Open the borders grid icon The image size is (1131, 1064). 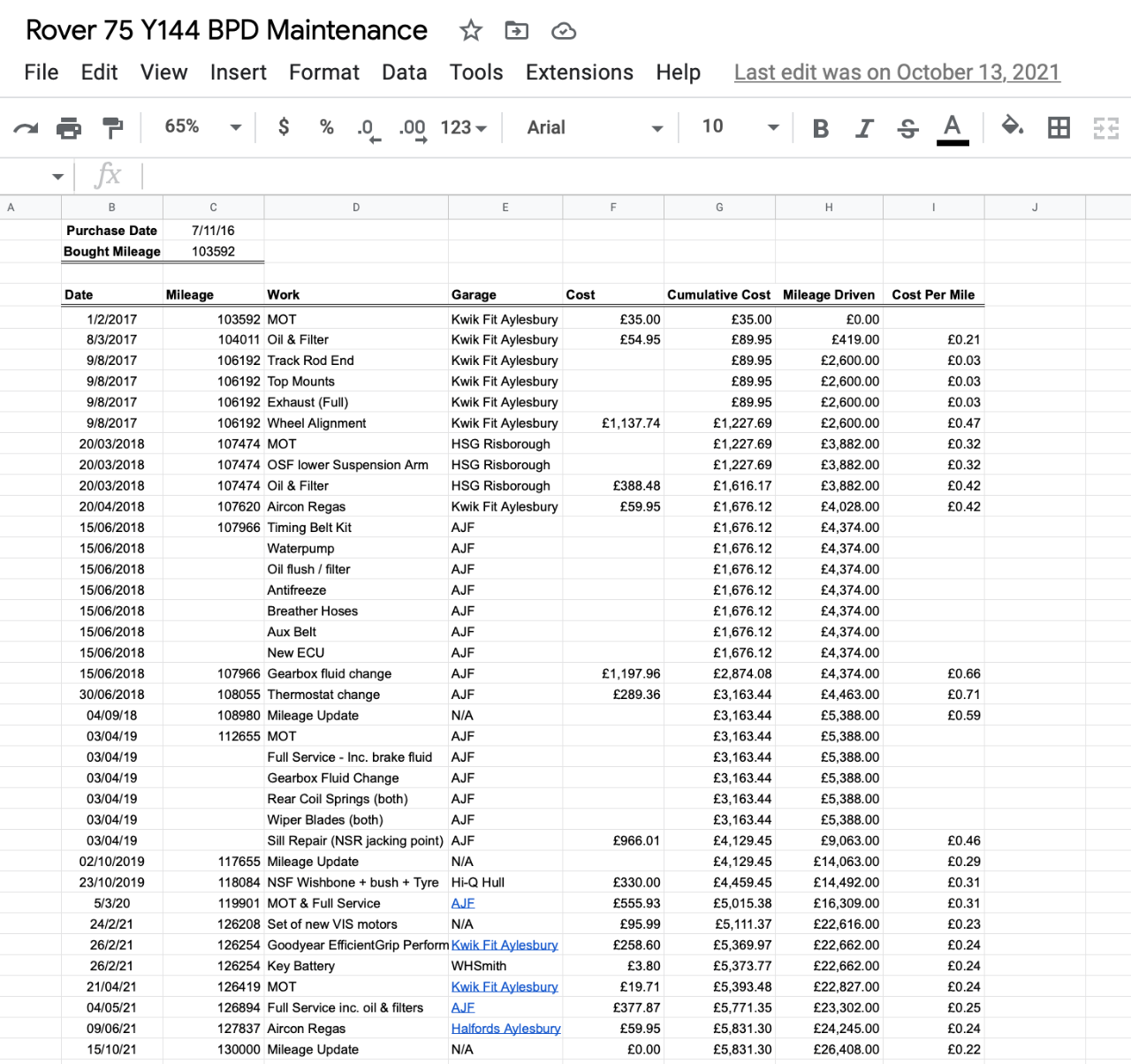click(x=1059, y=128)
